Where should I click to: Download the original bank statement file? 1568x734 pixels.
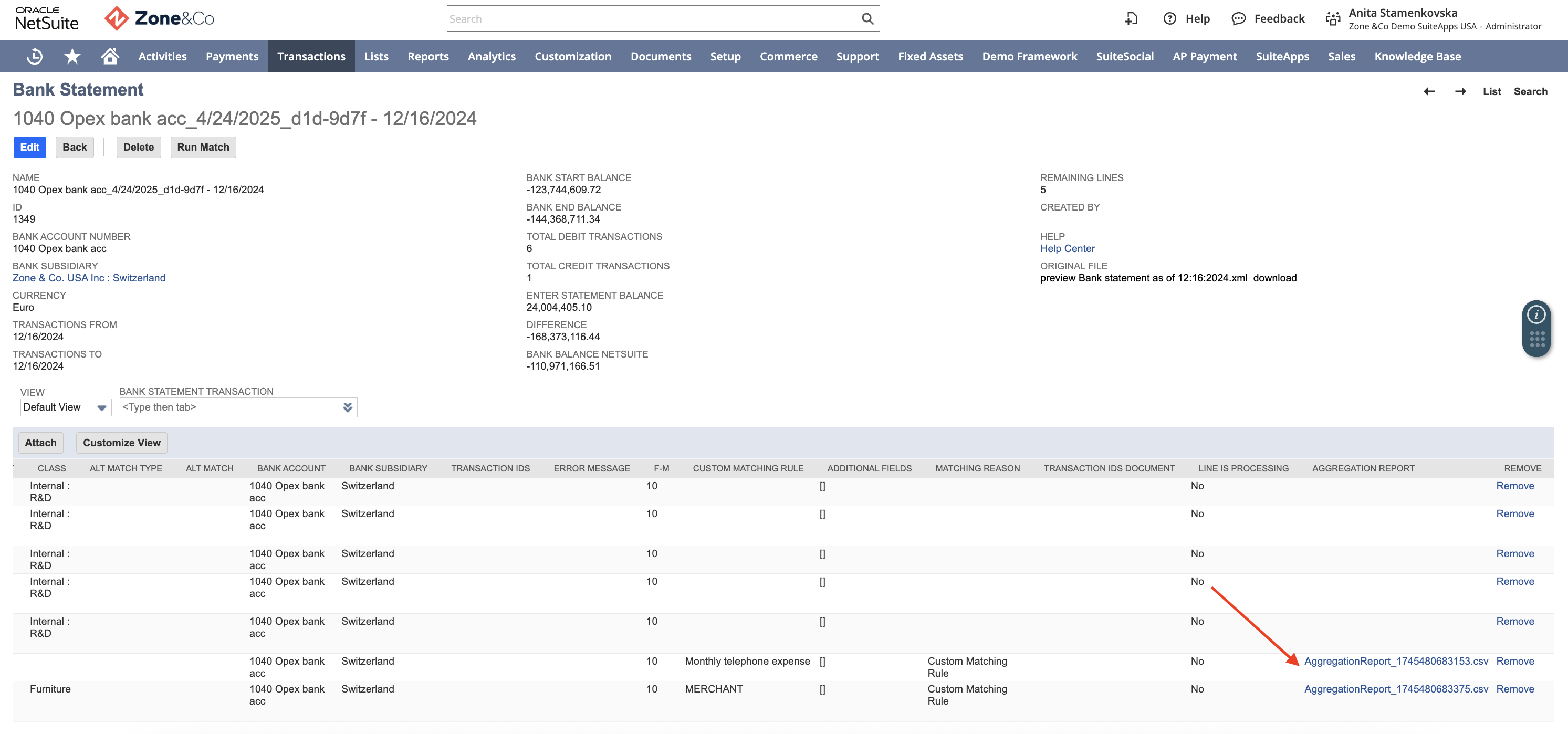coord(1274,278)
